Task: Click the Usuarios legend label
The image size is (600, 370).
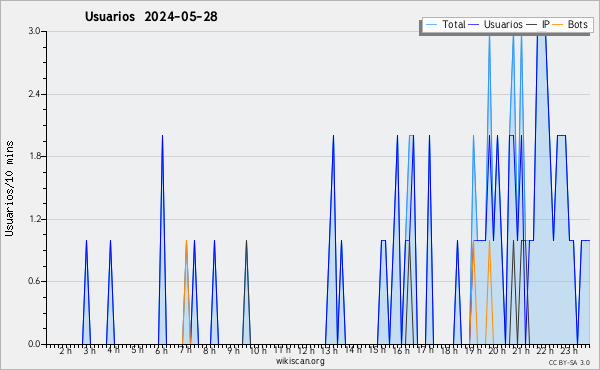Action: pos(503,24)
